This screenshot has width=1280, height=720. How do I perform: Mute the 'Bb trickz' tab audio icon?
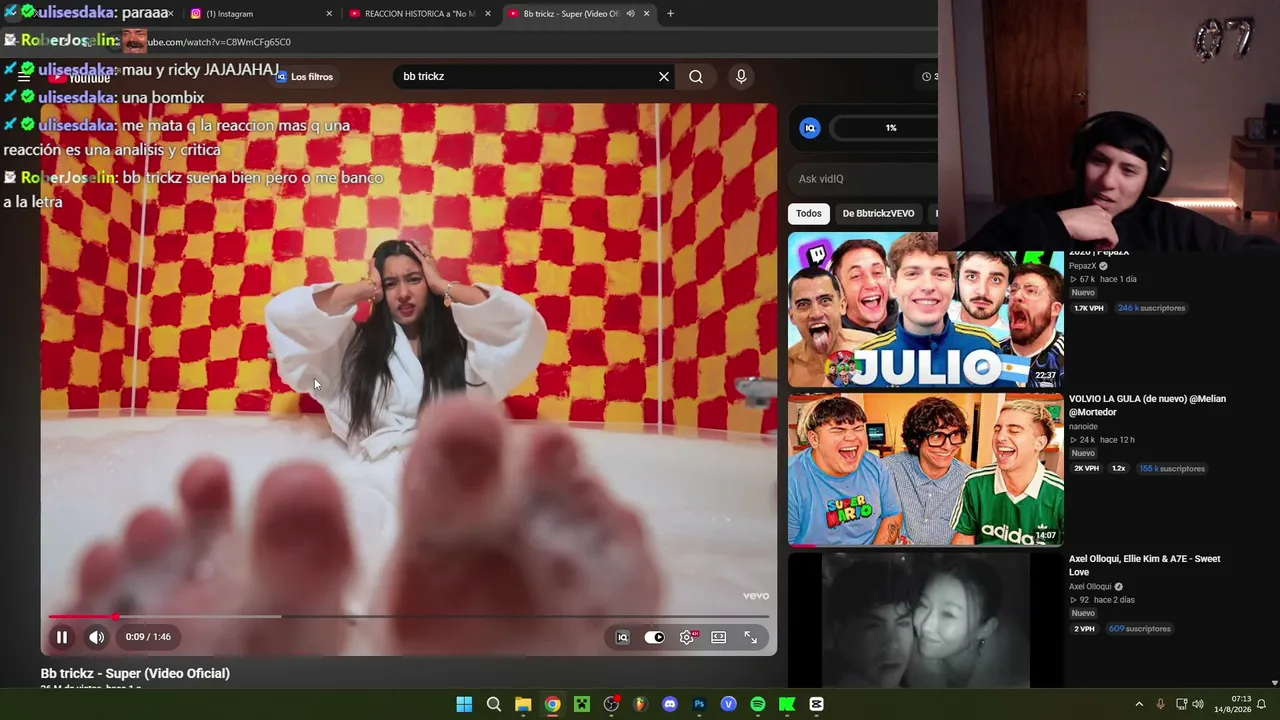630,14
